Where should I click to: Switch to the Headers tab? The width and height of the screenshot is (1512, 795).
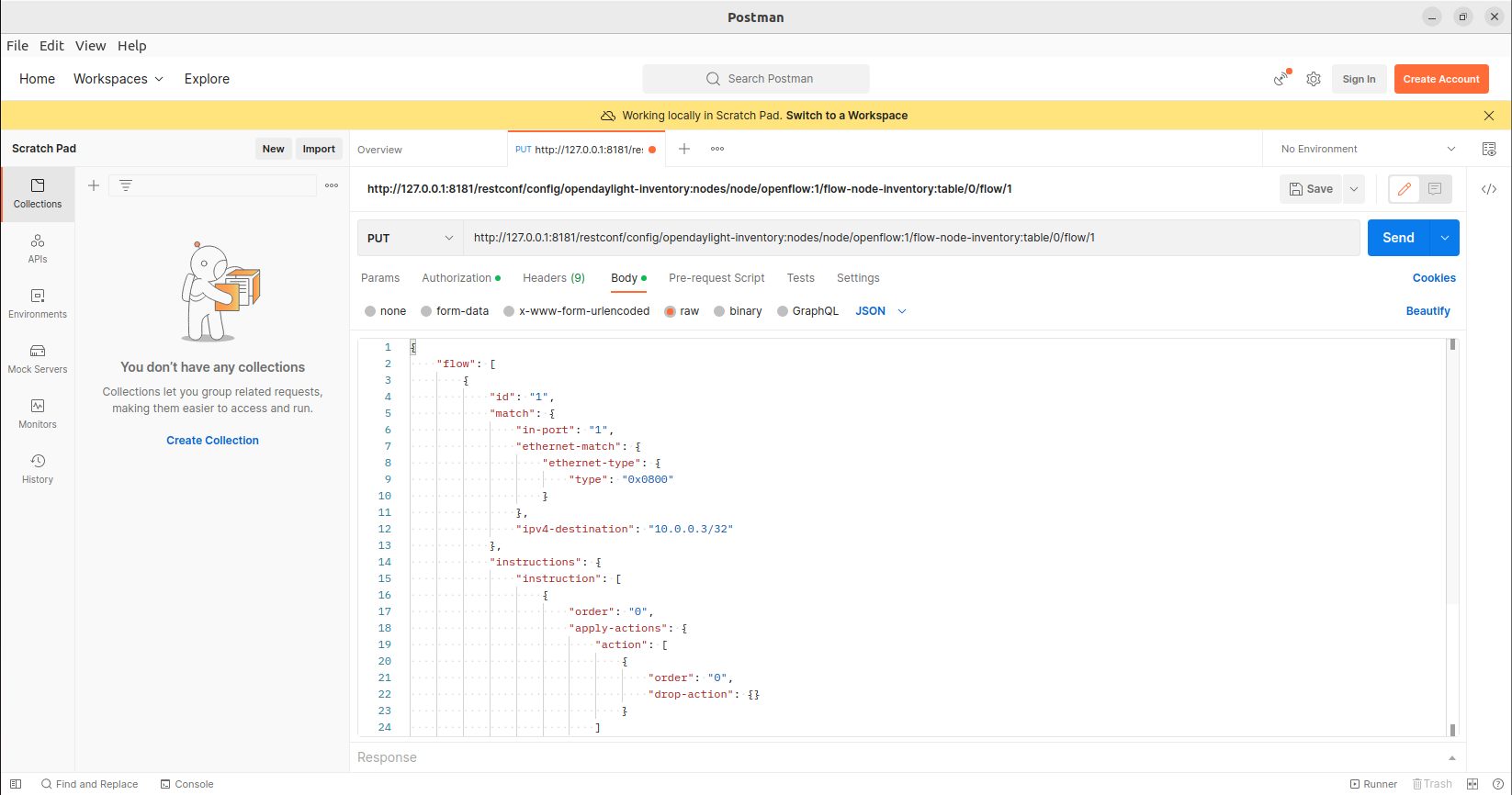pyautogui.click(x=553, y=278)
